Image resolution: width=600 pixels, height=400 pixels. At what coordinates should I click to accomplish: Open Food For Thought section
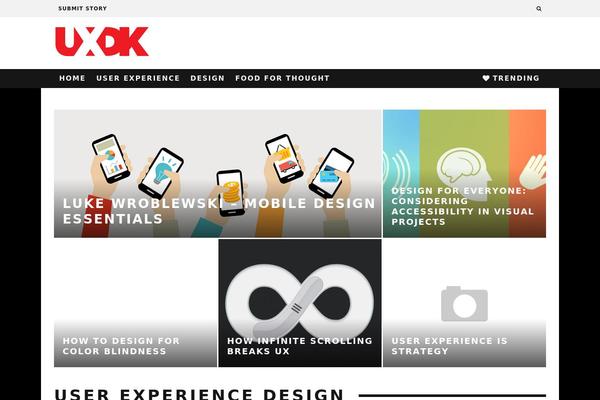click(x=282, y=78)
